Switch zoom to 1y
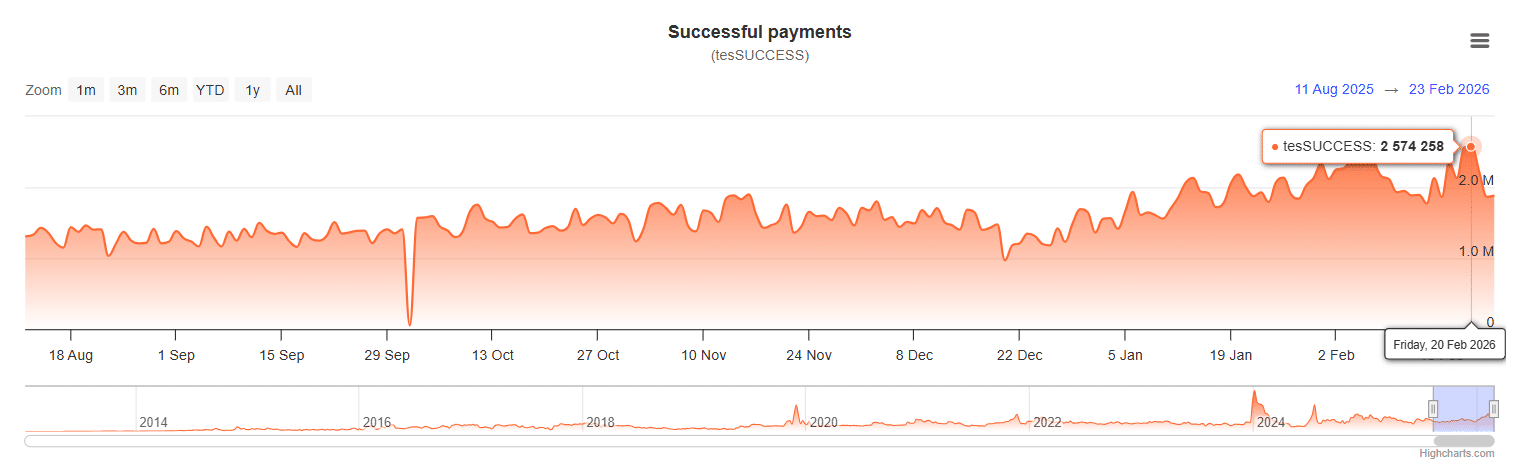Viewport: 1517px width, 467px height. (253, 90)
